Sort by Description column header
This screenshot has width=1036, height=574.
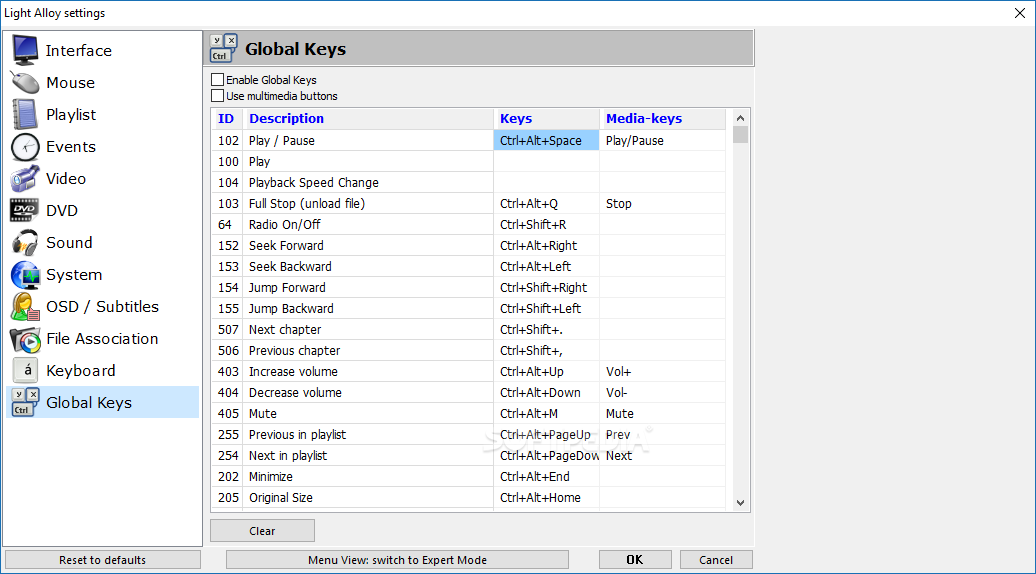[x=369, y=119]
